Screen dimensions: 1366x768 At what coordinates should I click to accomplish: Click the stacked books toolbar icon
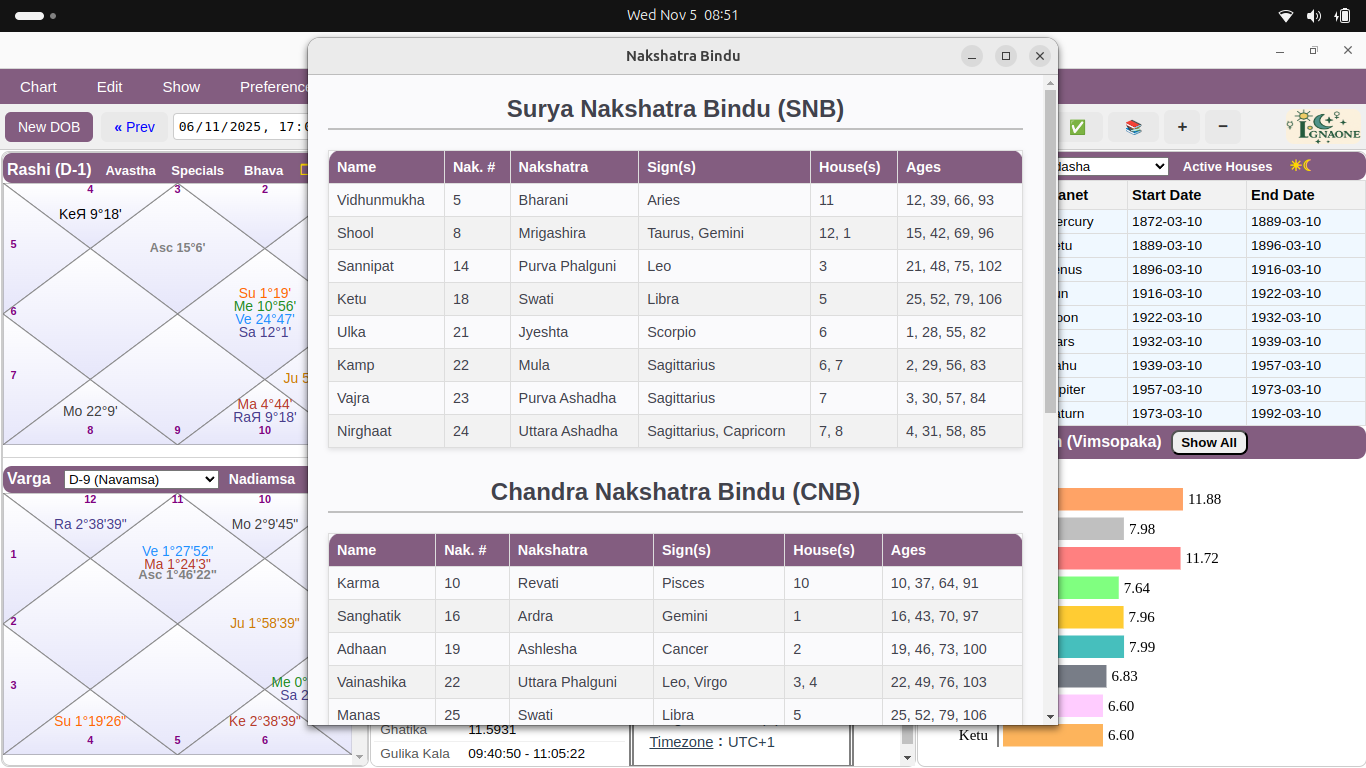[x=1134, y=128]
